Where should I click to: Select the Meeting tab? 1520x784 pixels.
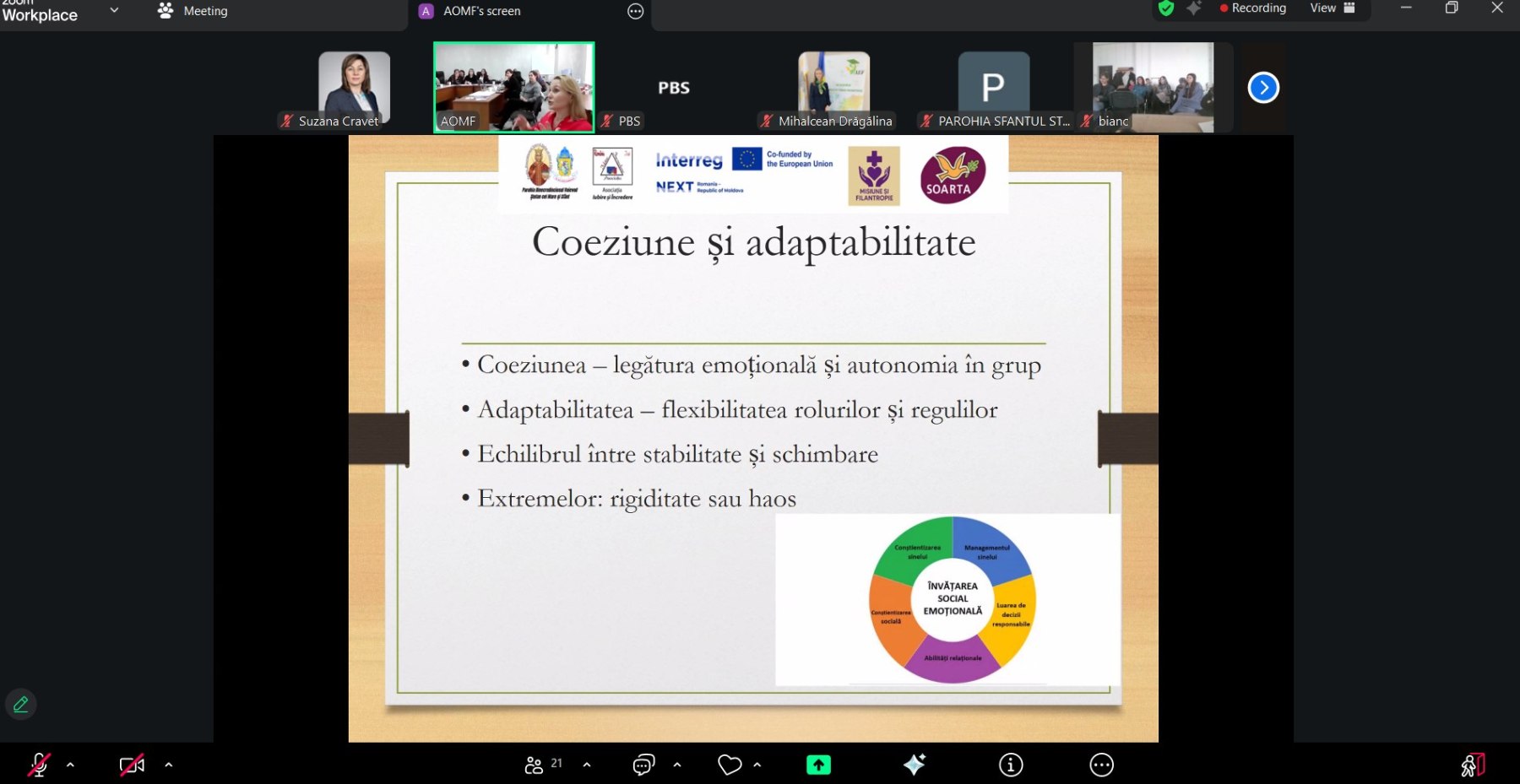(x=193, y=11)
